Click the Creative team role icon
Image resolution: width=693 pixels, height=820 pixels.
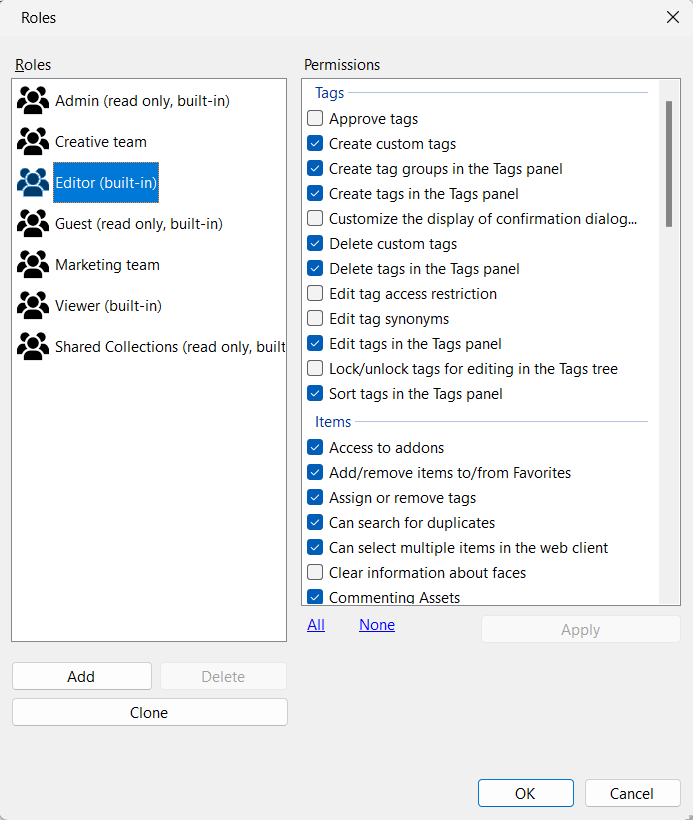[x=33, y=142]
